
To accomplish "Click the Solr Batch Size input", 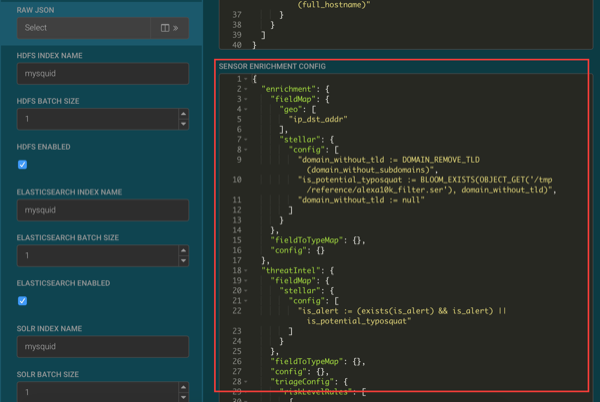I will point(98,392).
